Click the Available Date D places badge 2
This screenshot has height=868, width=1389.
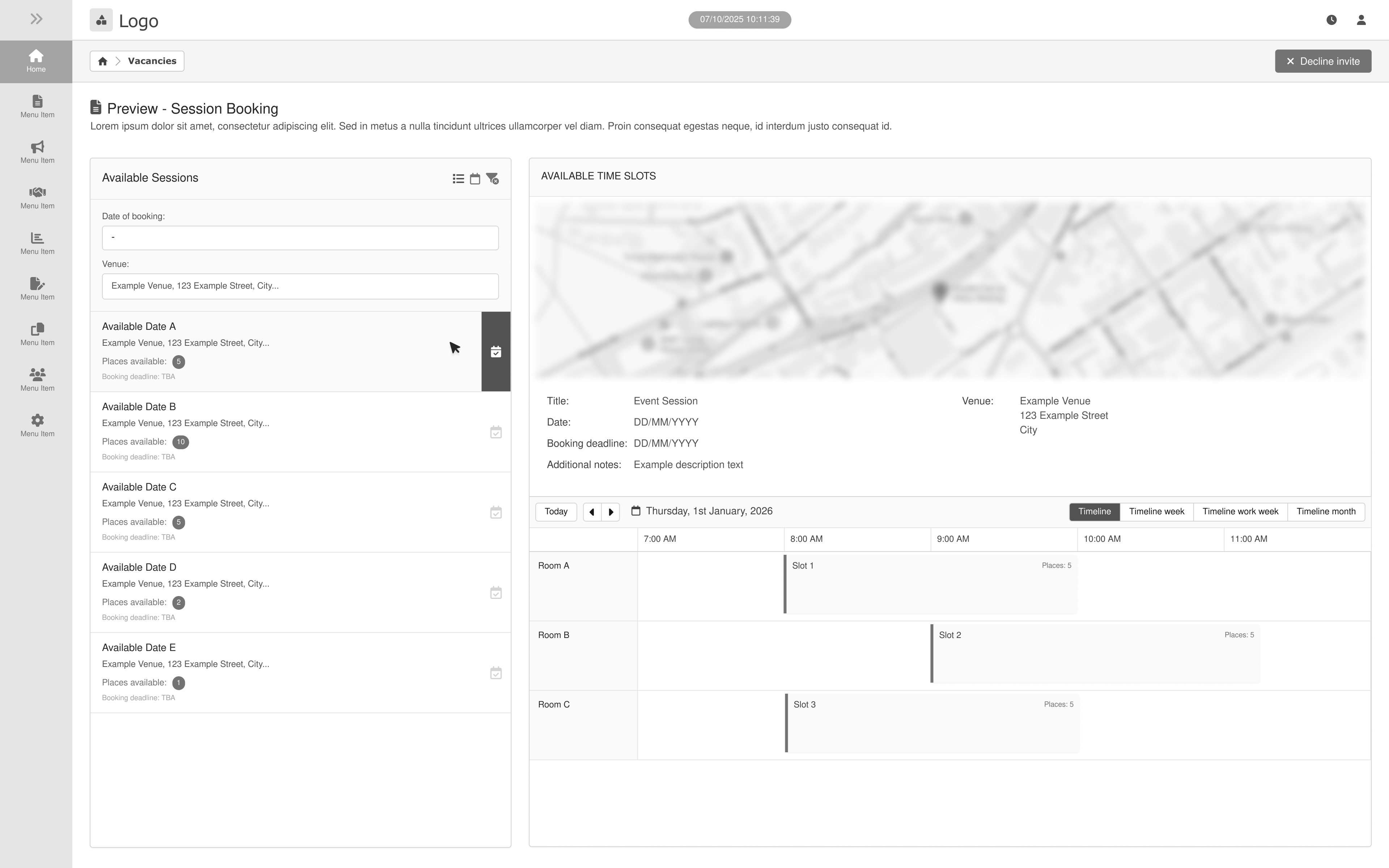point(178,603)
